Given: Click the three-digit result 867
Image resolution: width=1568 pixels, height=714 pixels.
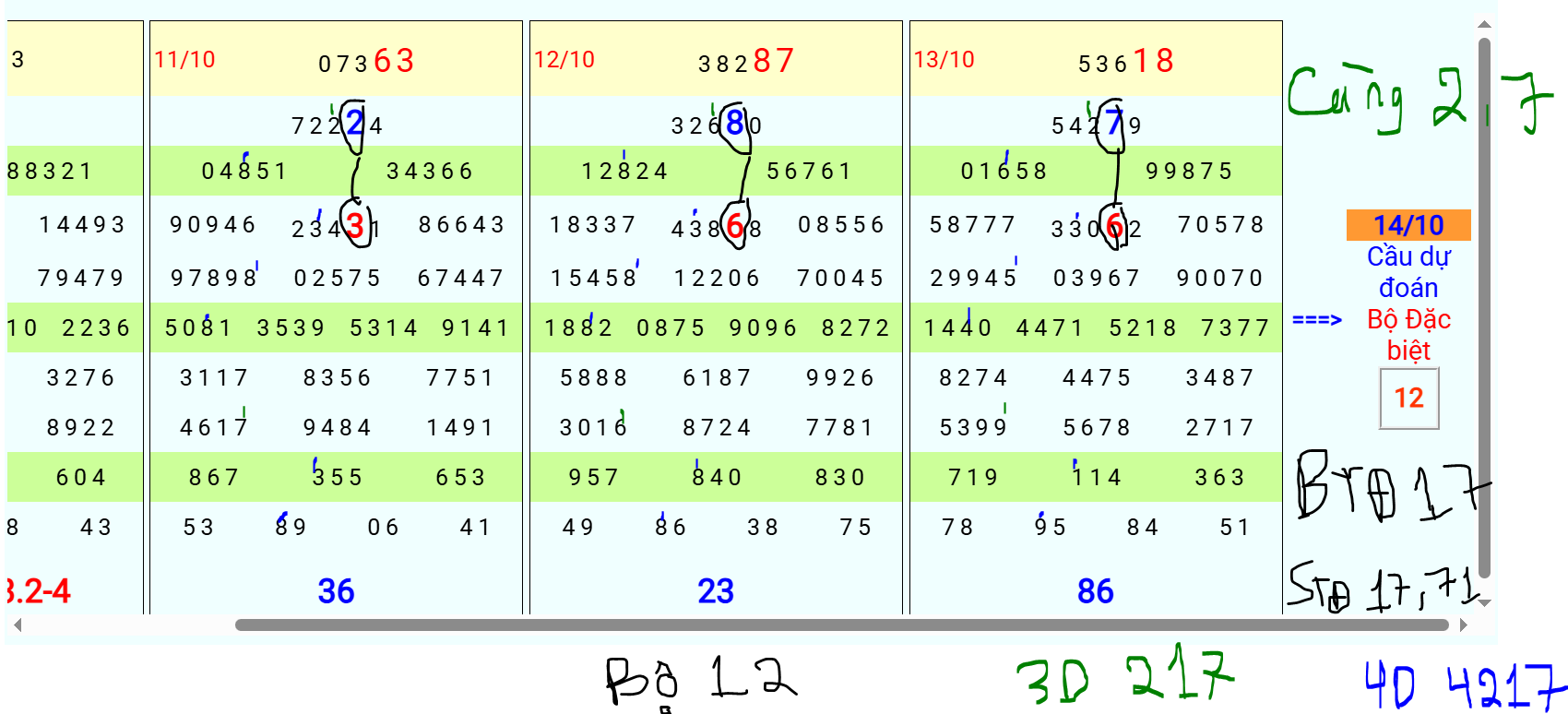Looking at the screenshot, I should pos(214,478).
